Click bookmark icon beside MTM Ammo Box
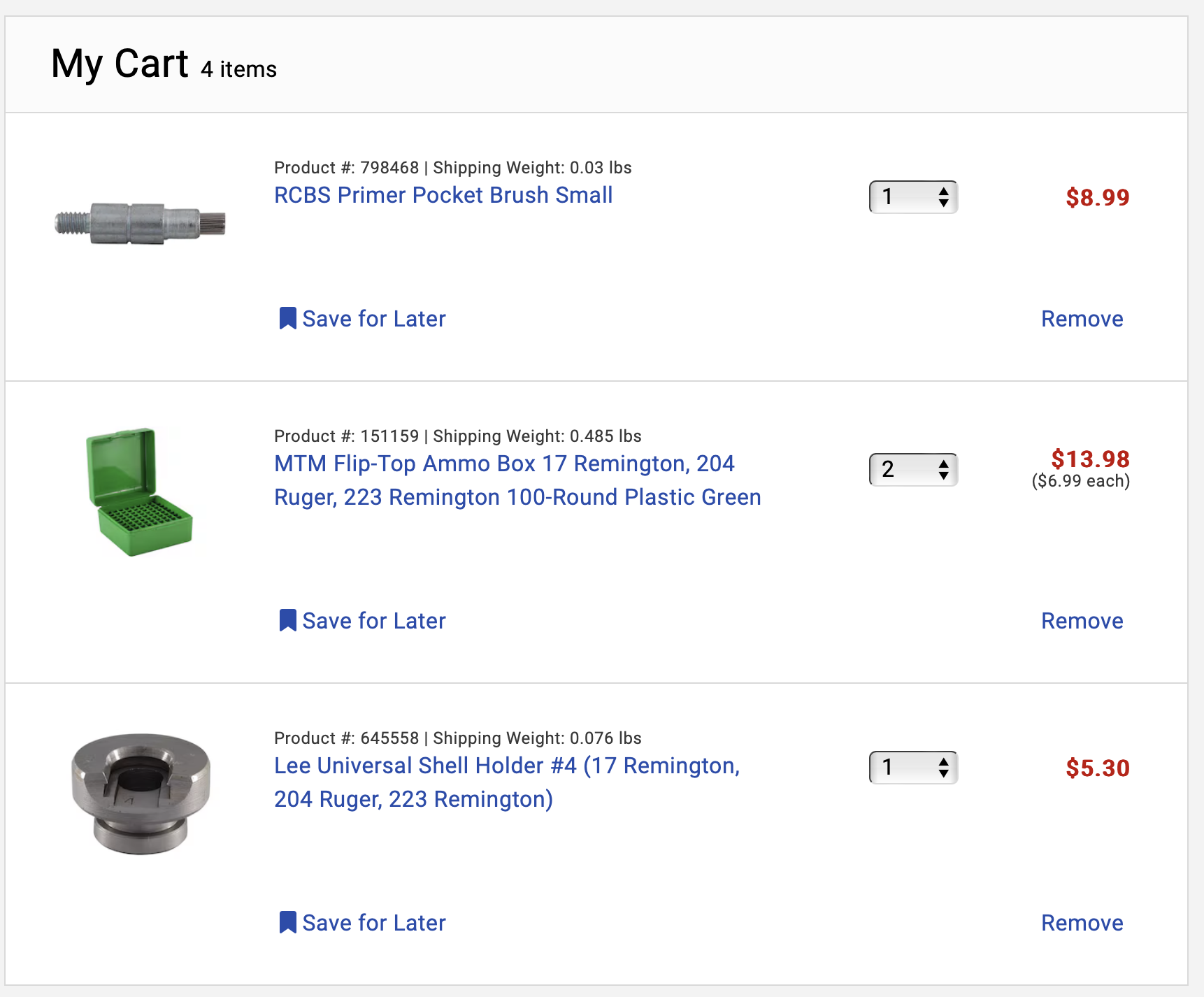 point(287,620)
